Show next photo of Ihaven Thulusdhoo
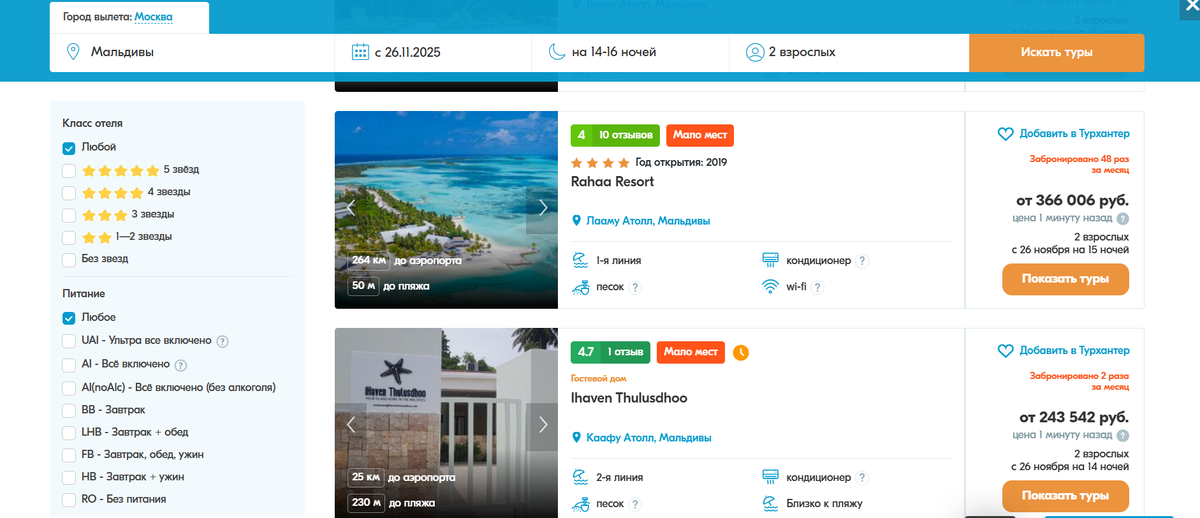1200x518 pixels. tap(542, 424)
